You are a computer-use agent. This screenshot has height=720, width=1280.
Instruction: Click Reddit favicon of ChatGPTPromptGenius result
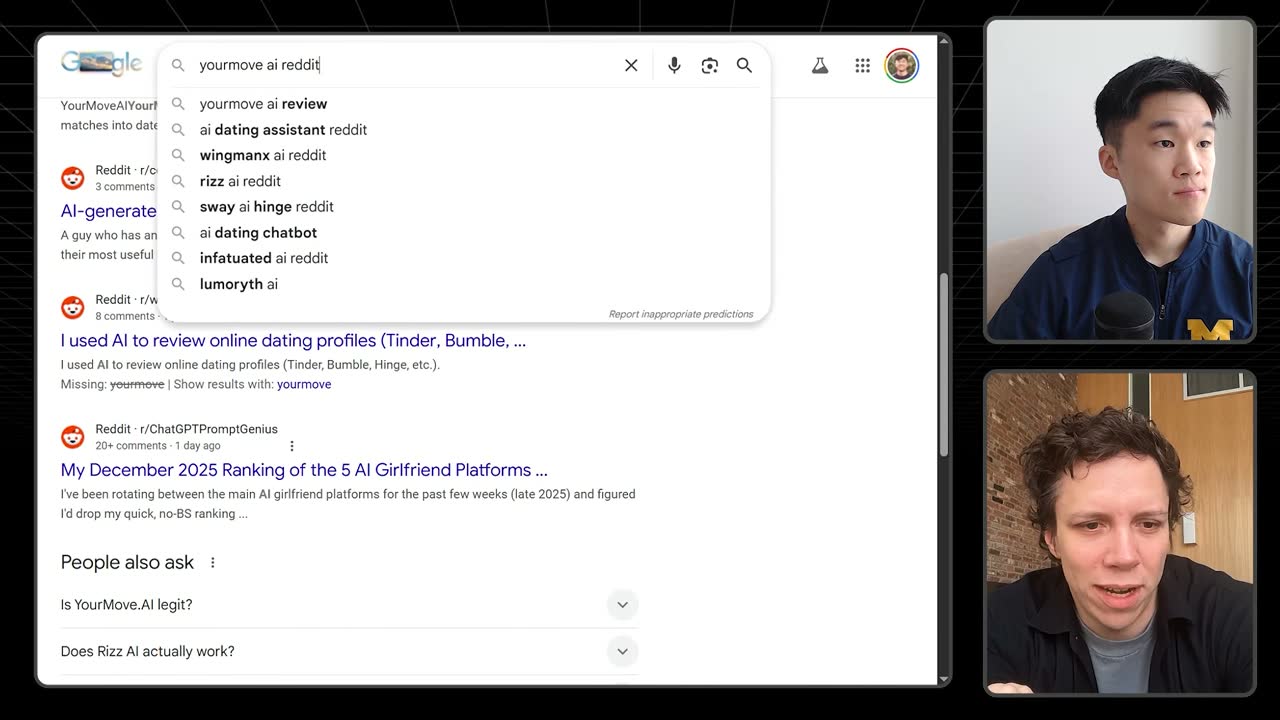pos(73,437)
